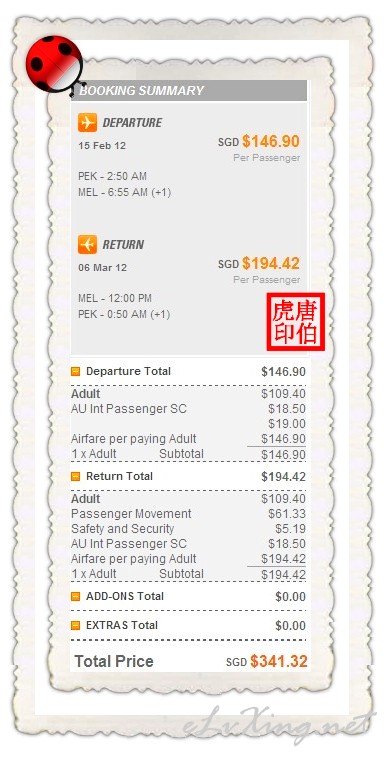Image resolution: width=387 pixels, height=758 pixels.
Task: Toggle the EXTRAS Total expander icon
Action: click(x=75, y=626)
